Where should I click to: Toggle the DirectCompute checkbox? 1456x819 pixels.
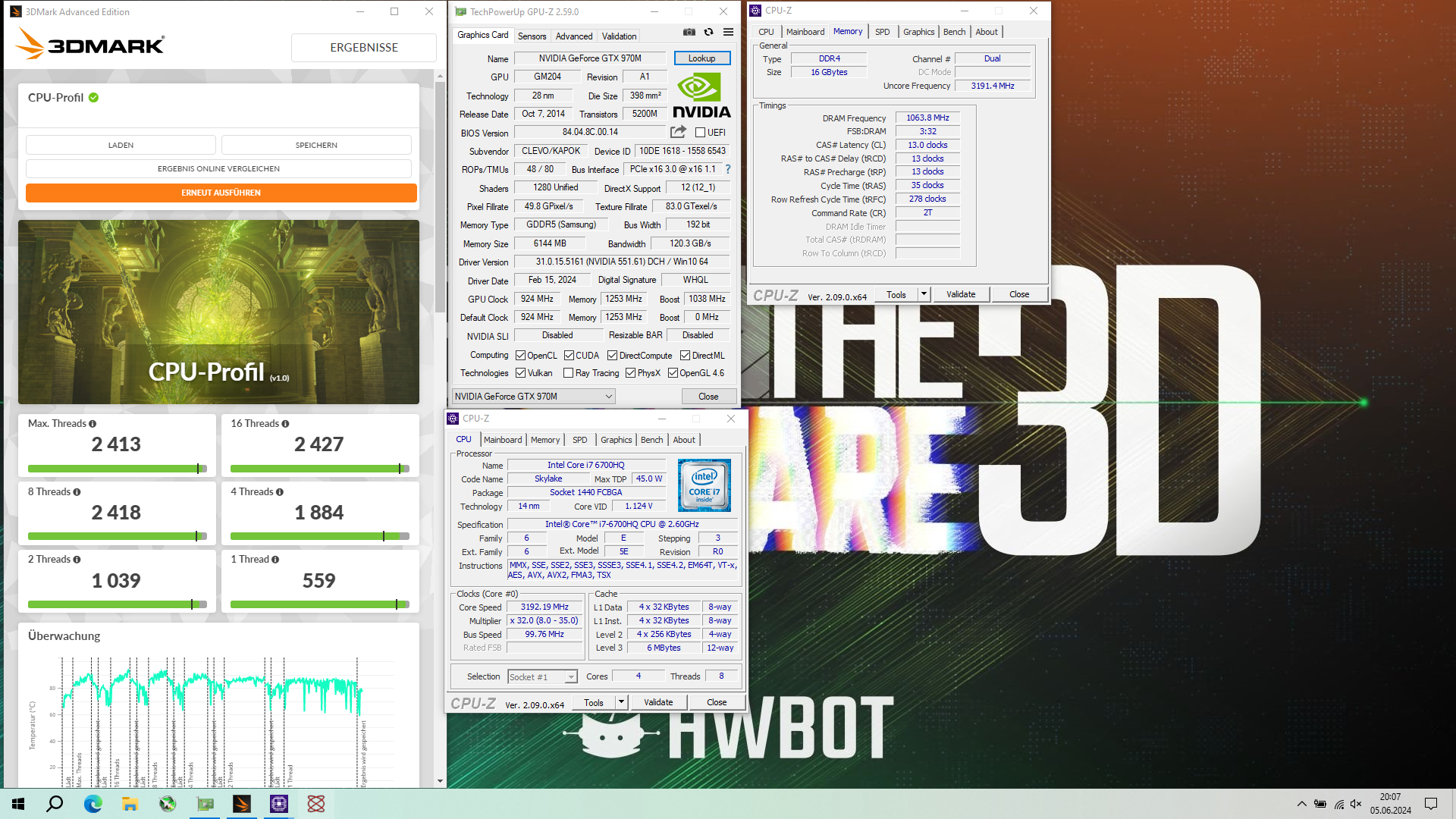click(x=612, y=356)
